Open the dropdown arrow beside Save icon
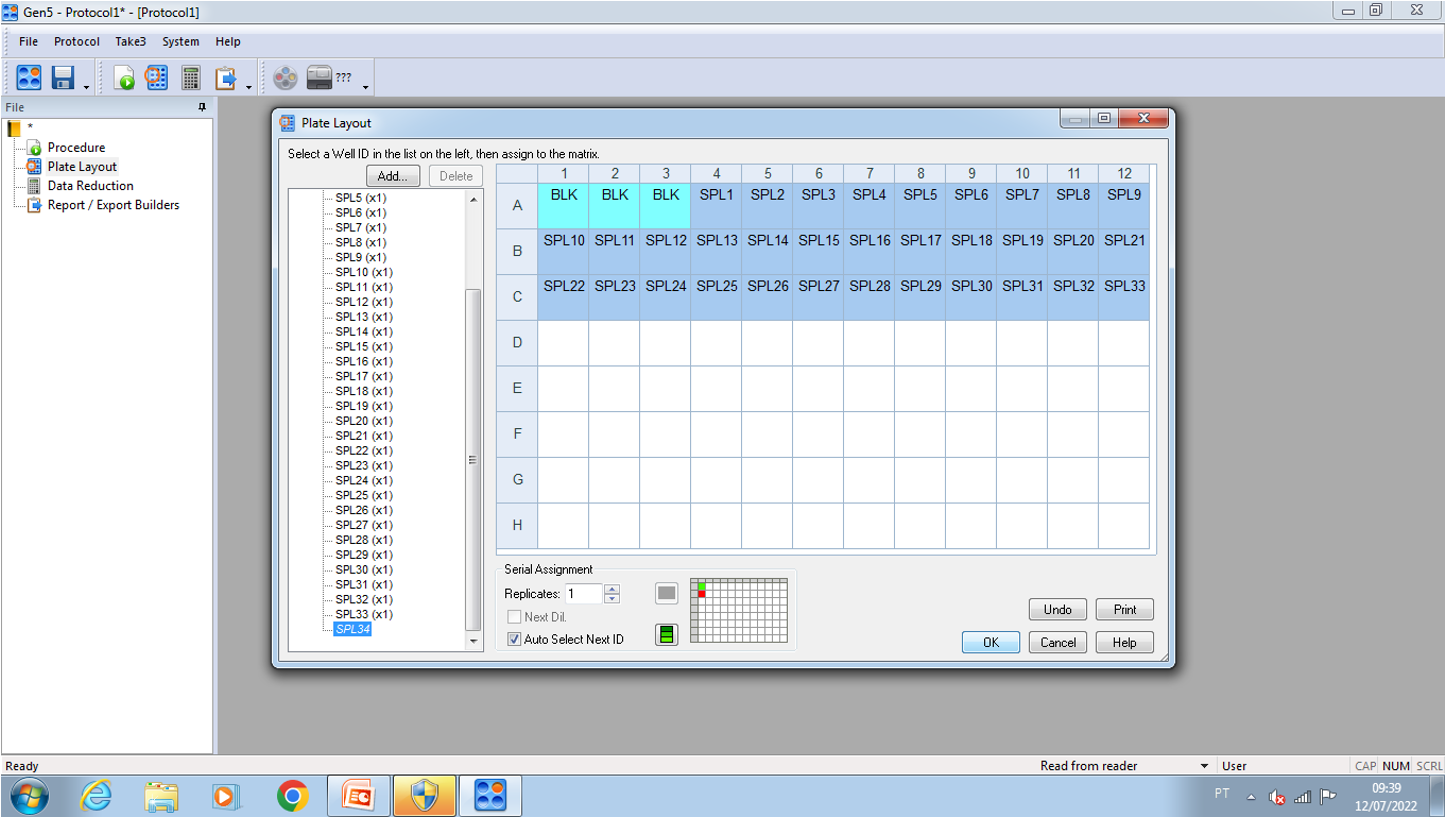The height and width of the screenshot is (818, 1446). (x=86, y=88)
